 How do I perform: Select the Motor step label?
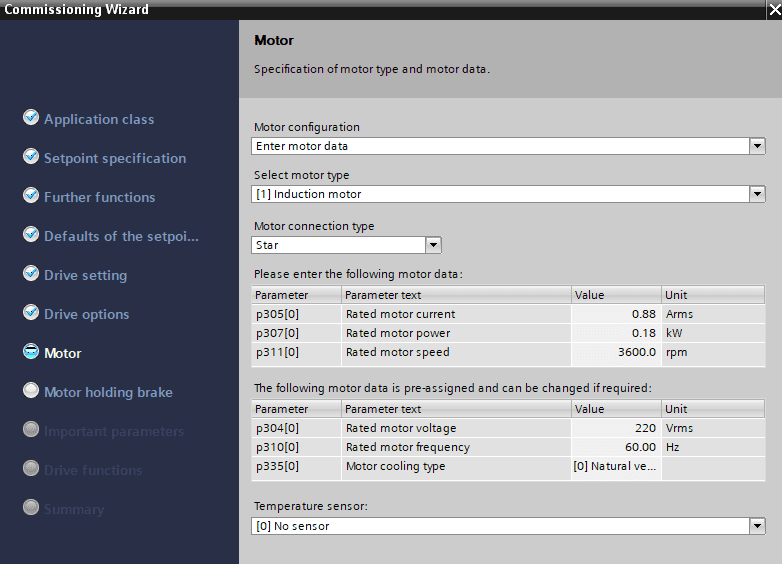(62, 353)
